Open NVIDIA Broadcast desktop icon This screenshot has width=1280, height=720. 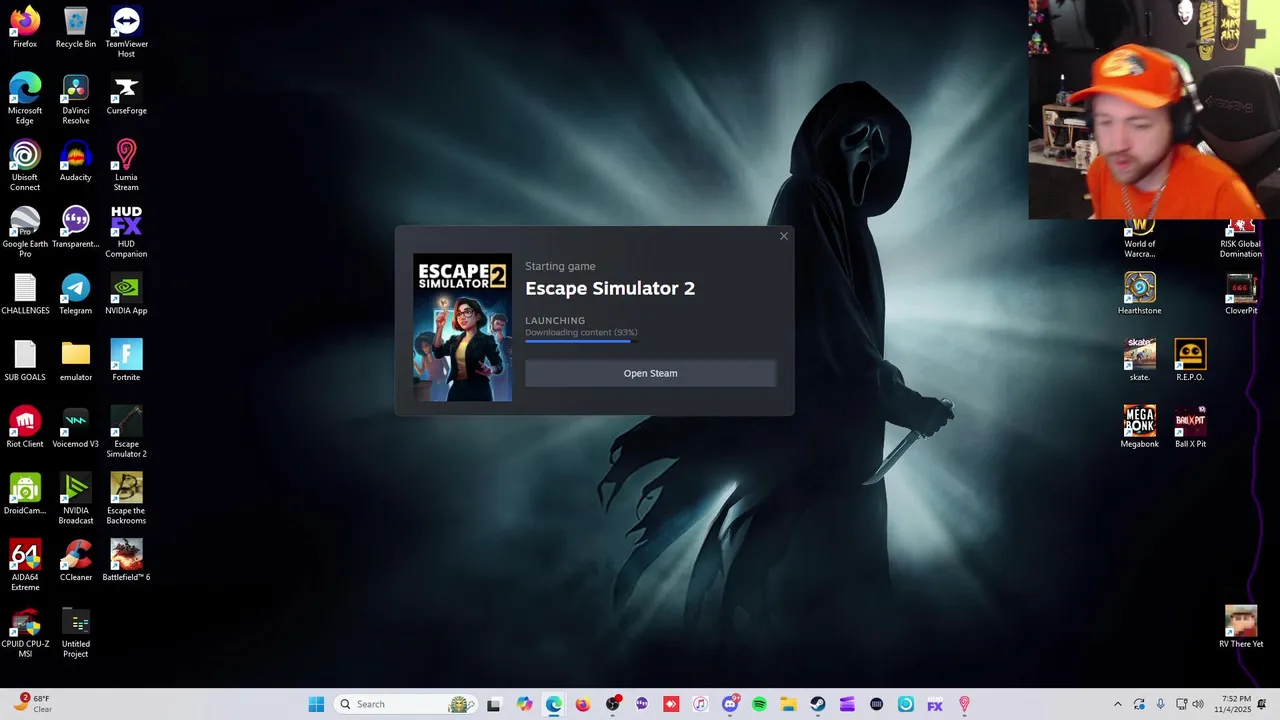76,499
